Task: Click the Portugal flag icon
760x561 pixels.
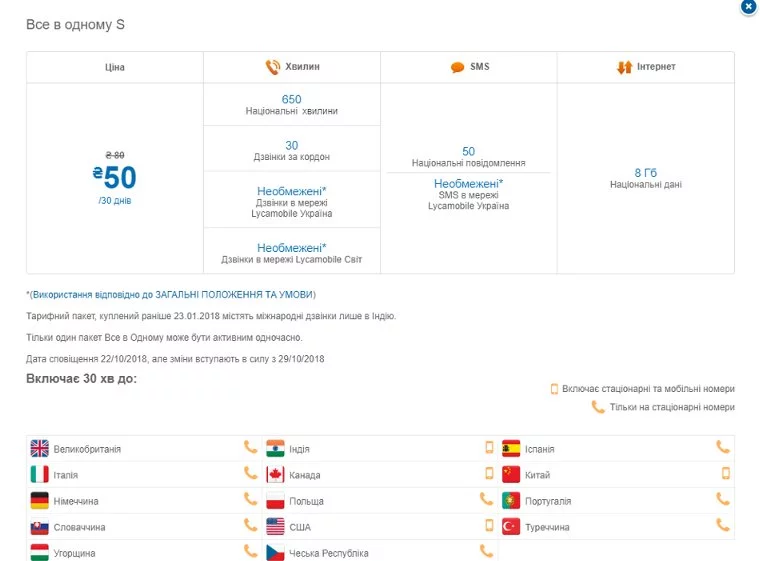Action: click(511, 500)
